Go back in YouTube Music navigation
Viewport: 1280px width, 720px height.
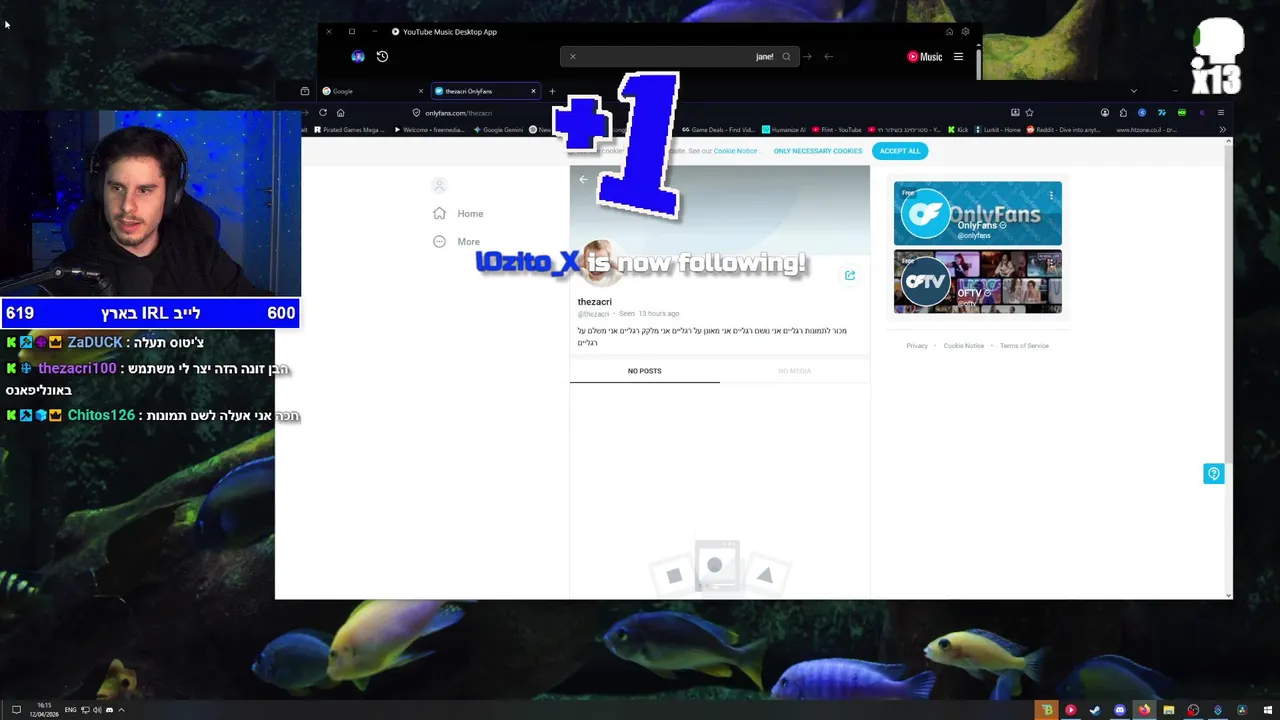click(828, 57)
